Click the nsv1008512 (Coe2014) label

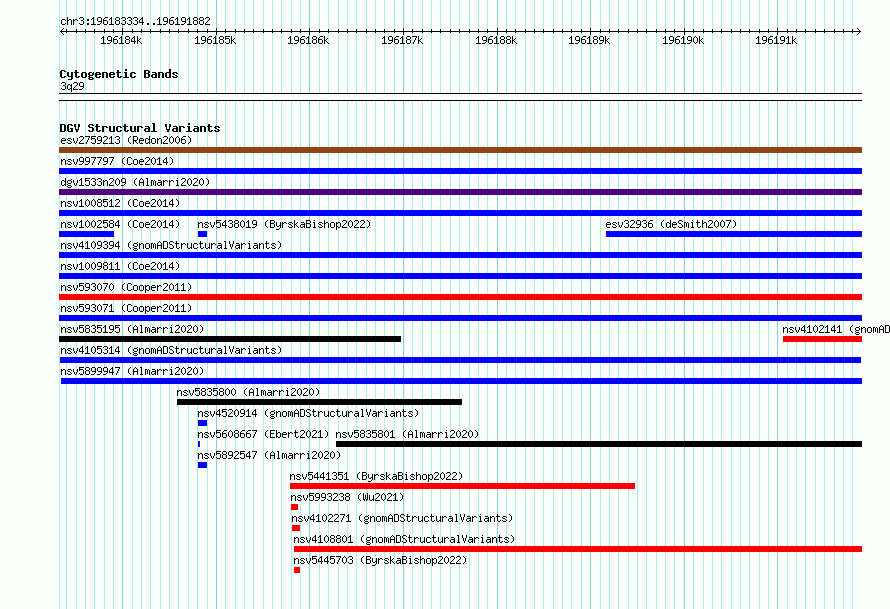(120, 203)
